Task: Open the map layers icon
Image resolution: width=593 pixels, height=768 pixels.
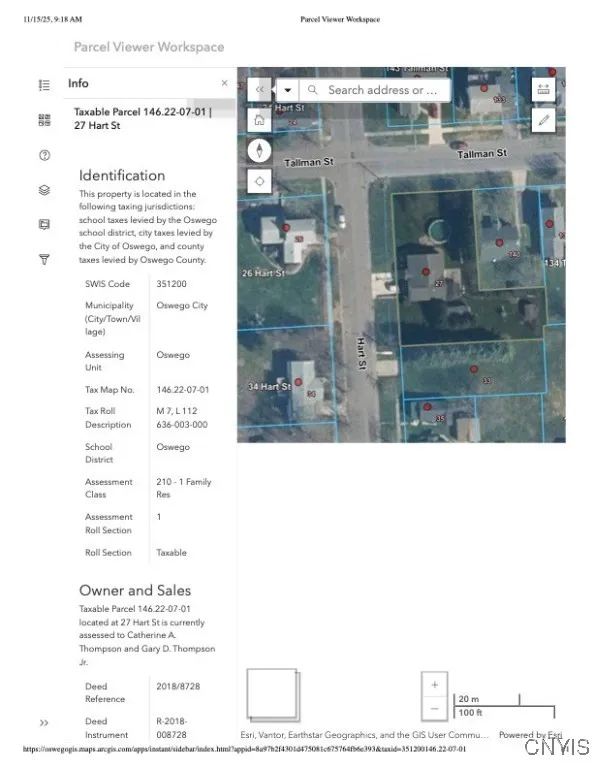Action: (x=44, y=190)
